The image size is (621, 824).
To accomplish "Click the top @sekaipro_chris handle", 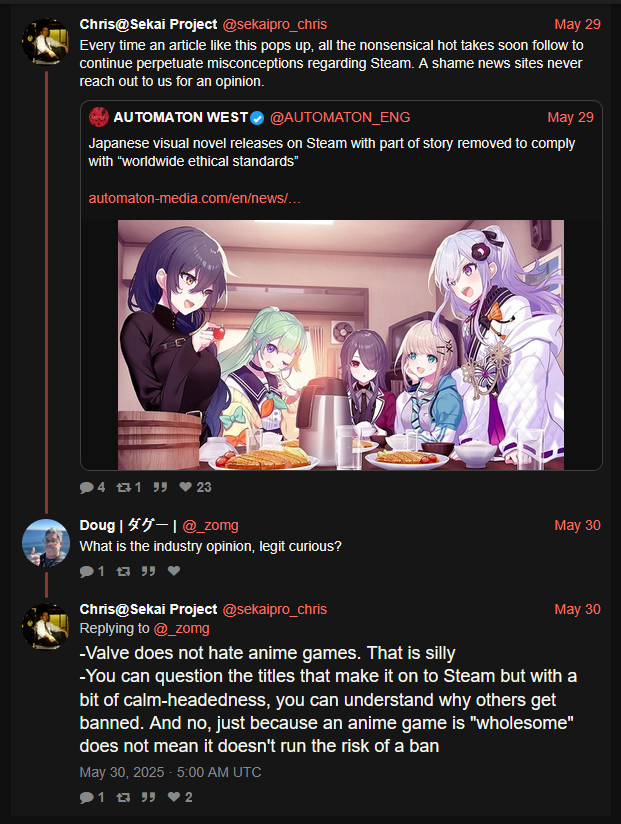I will pos(275,24).
